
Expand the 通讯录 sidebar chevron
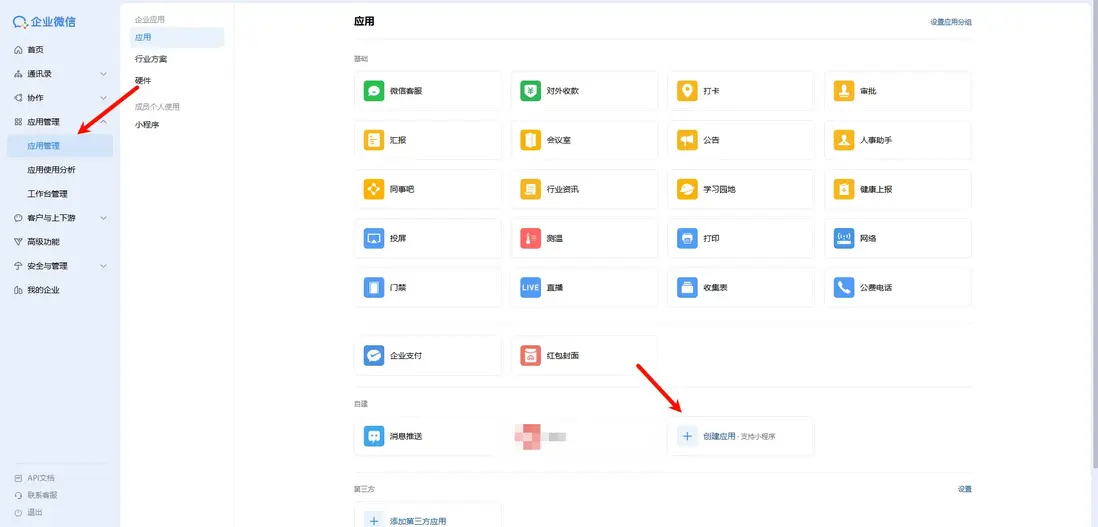pyautogui.click(x=104, y=74)
